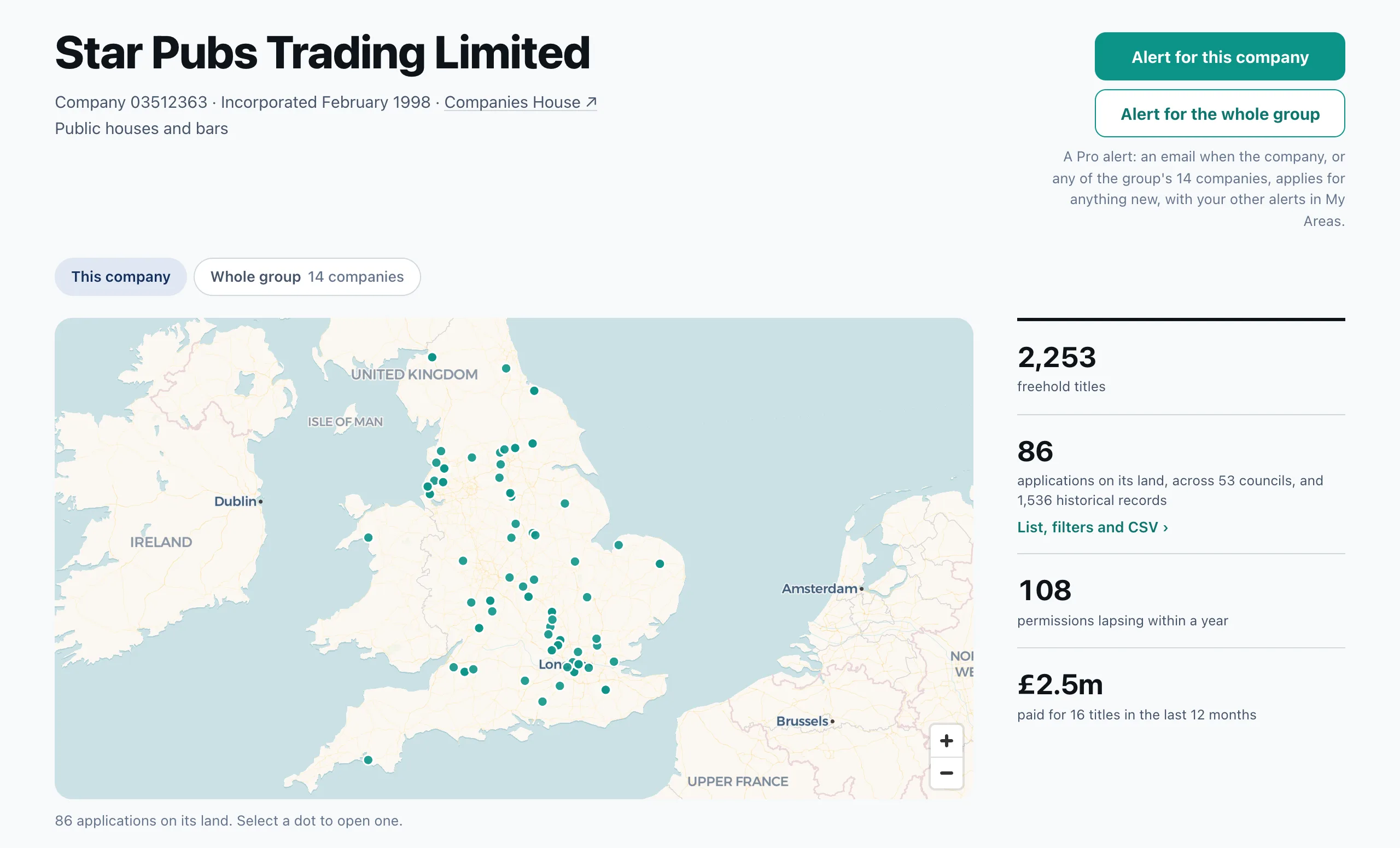
Task: Zoom in the map with plus button
Action: [x=946, y=741]
